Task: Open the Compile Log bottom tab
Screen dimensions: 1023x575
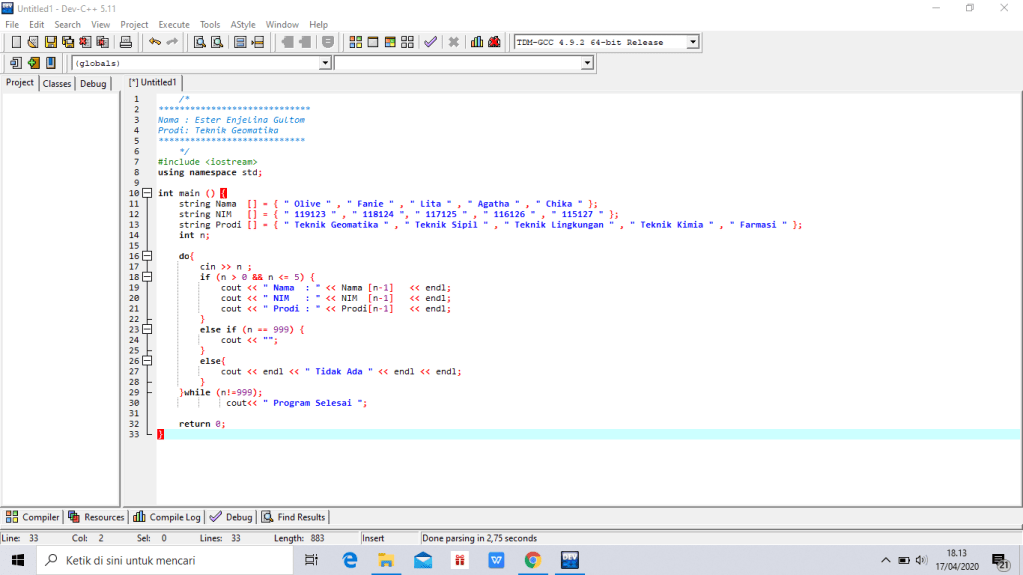Action: (167, 517)
